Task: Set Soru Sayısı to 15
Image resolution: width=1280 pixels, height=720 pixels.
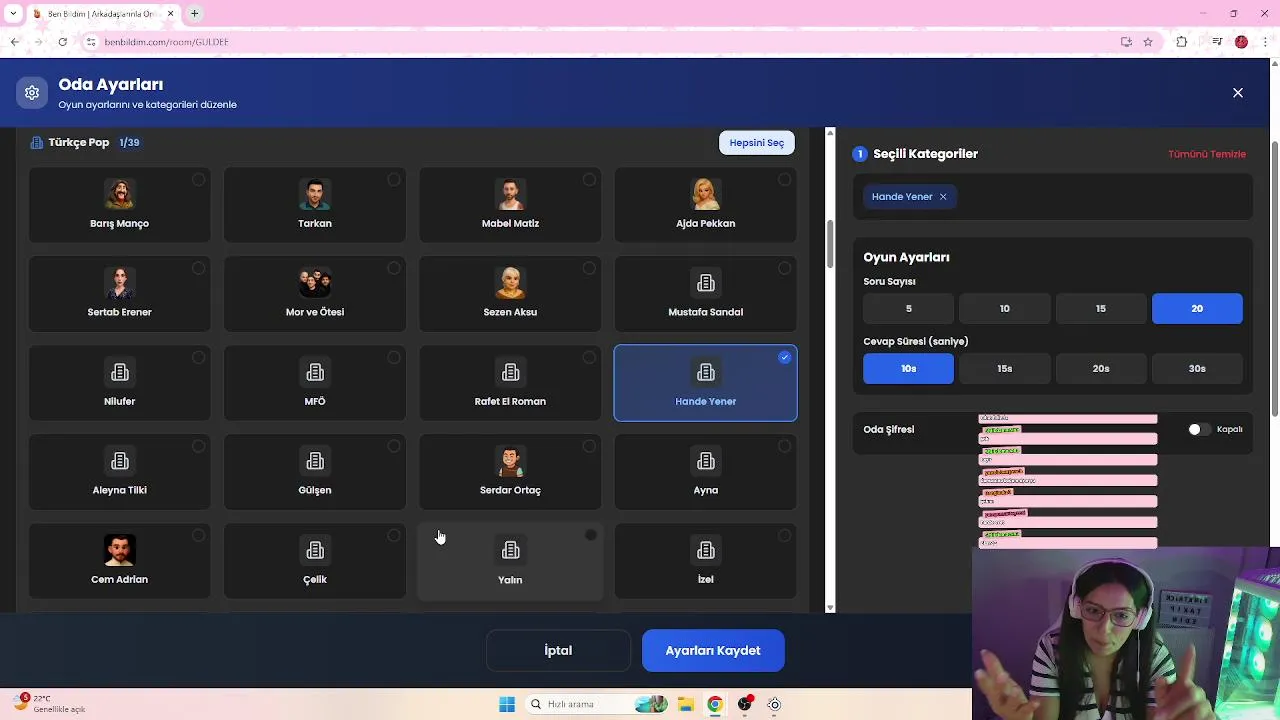Action: pos(1101,309)
